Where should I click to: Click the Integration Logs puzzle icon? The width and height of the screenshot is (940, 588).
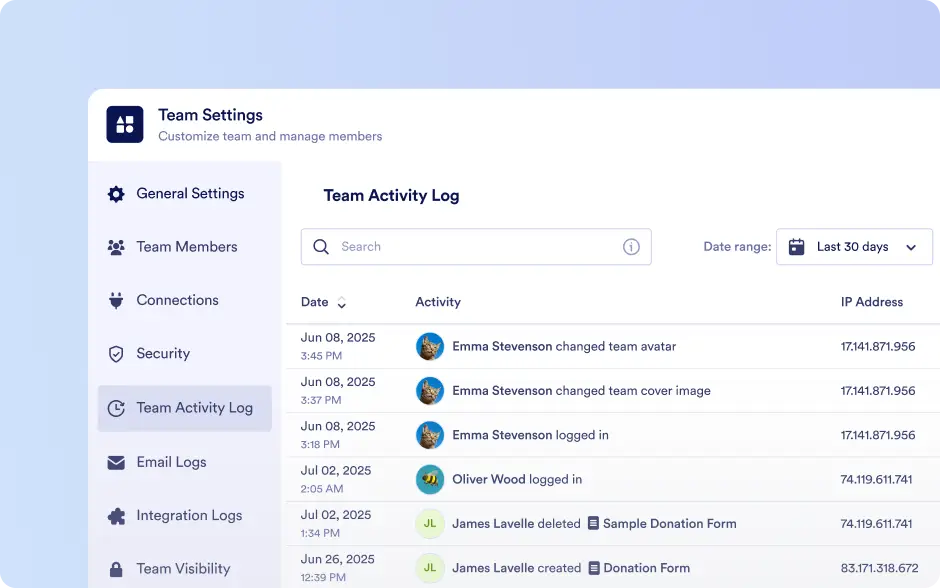(116, 515)
